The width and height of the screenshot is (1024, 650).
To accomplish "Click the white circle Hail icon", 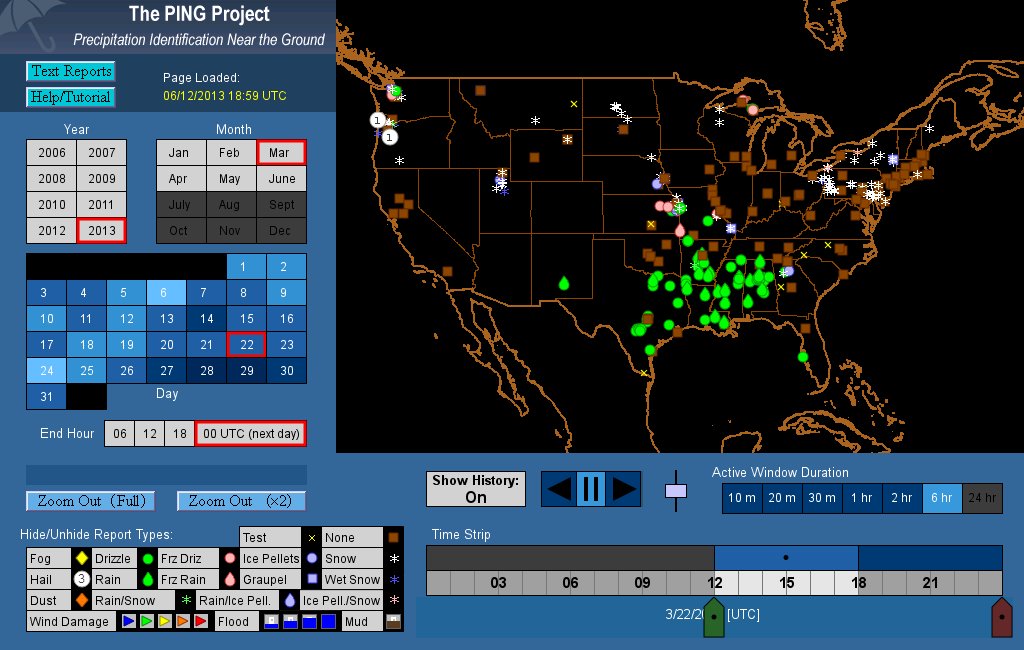I will coord(81,579).
